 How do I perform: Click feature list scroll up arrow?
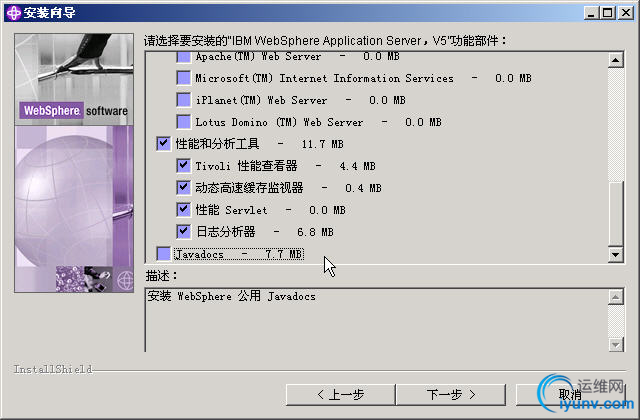tap(616, 60)
